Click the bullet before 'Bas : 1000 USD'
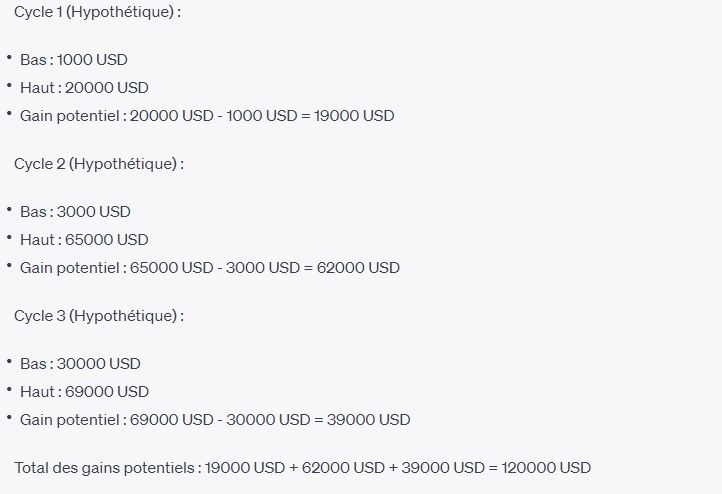 pos(9,58)
